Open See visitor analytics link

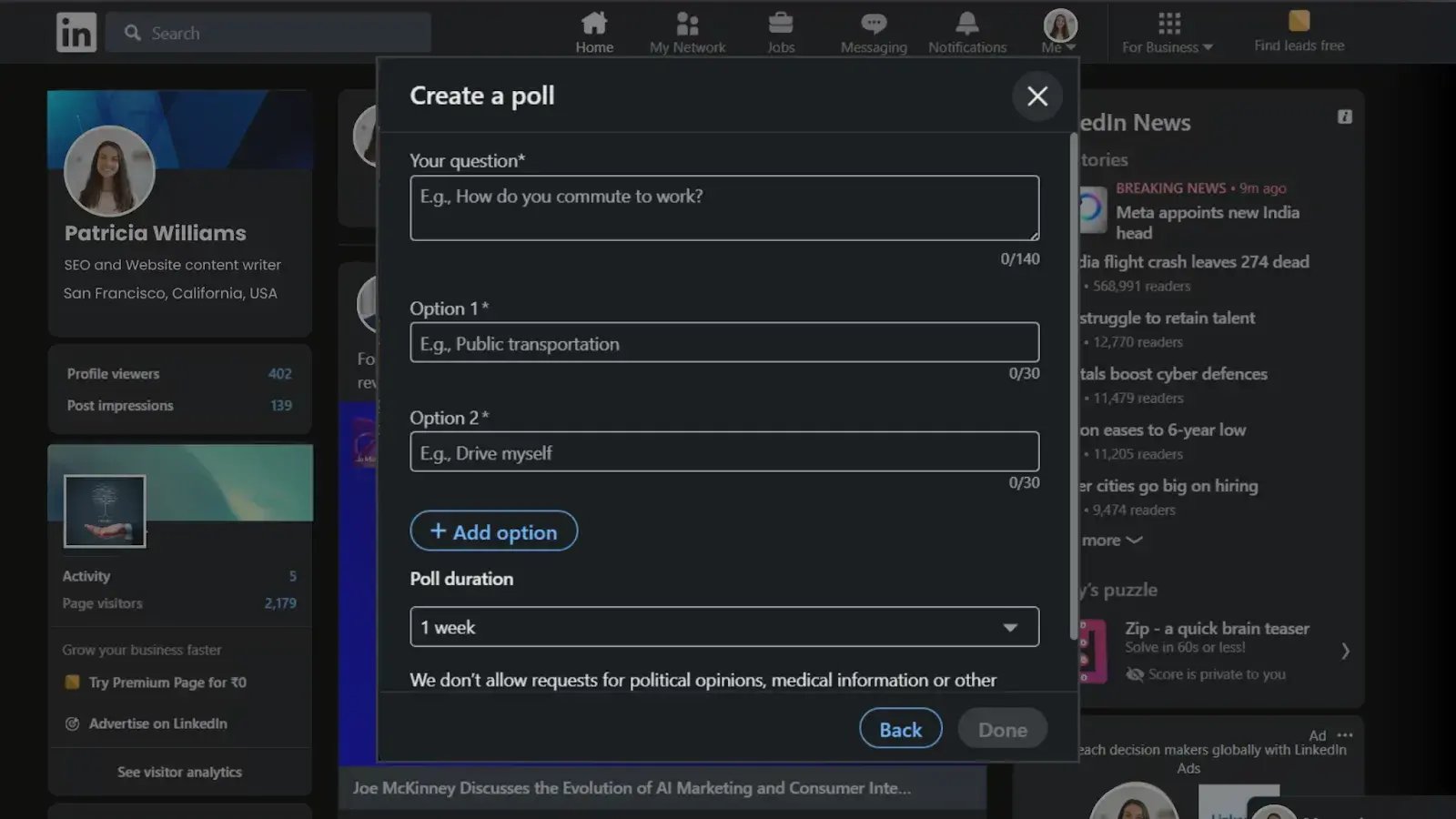[179, 772]
